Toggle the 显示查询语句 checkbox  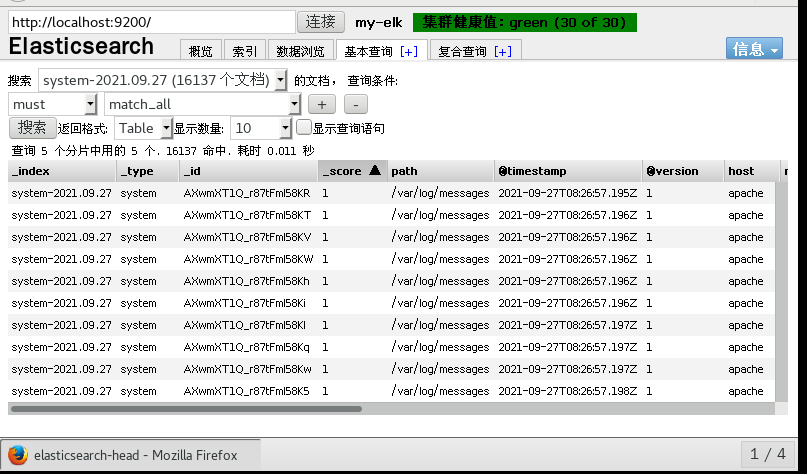(304, 127)
